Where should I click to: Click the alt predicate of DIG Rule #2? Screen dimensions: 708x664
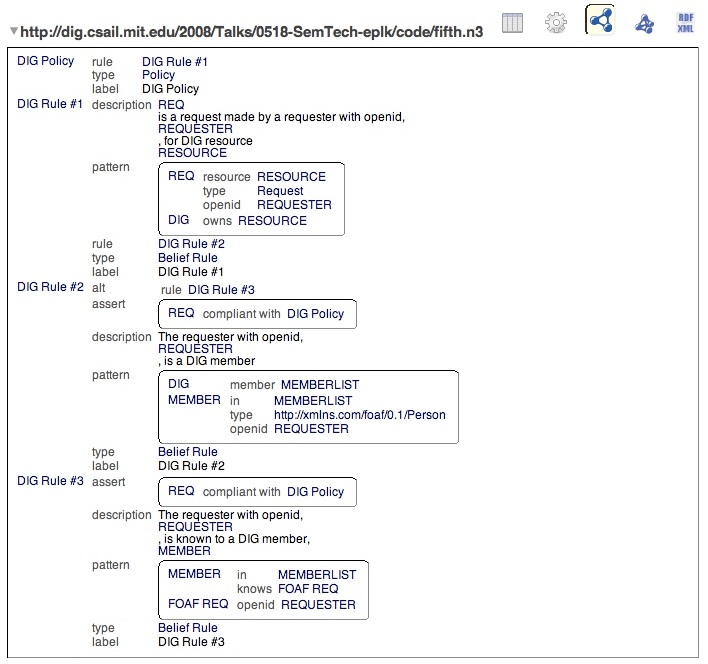click(x=98, y=288)
